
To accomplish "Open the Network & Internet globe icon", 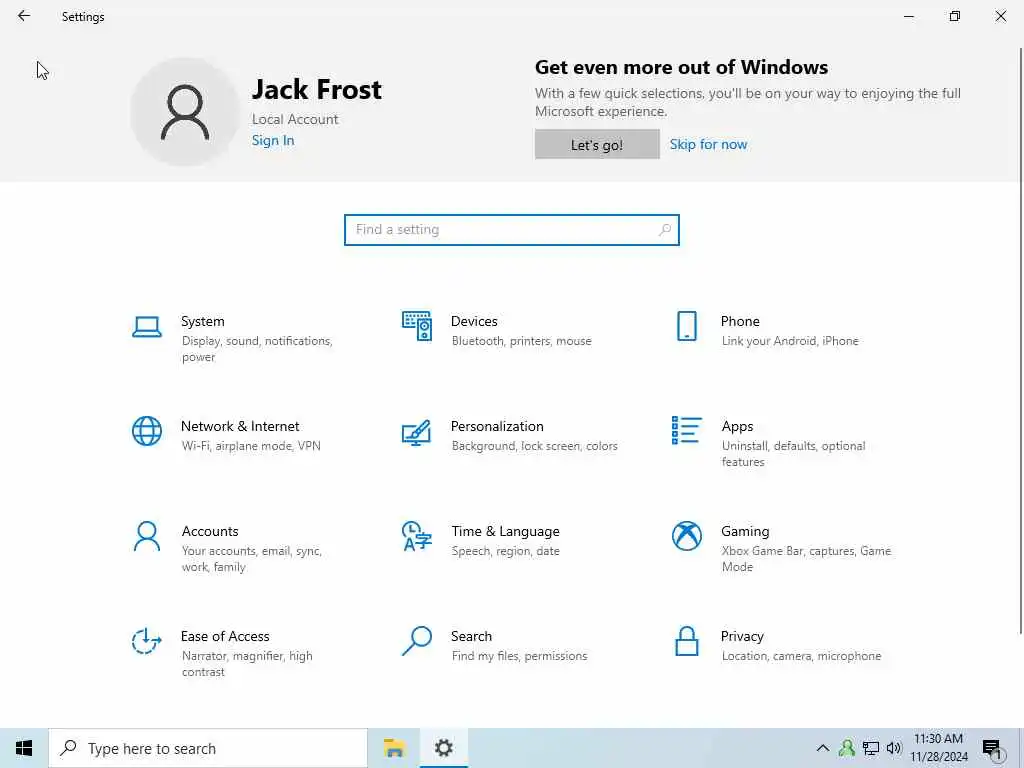I will (147, 431).
